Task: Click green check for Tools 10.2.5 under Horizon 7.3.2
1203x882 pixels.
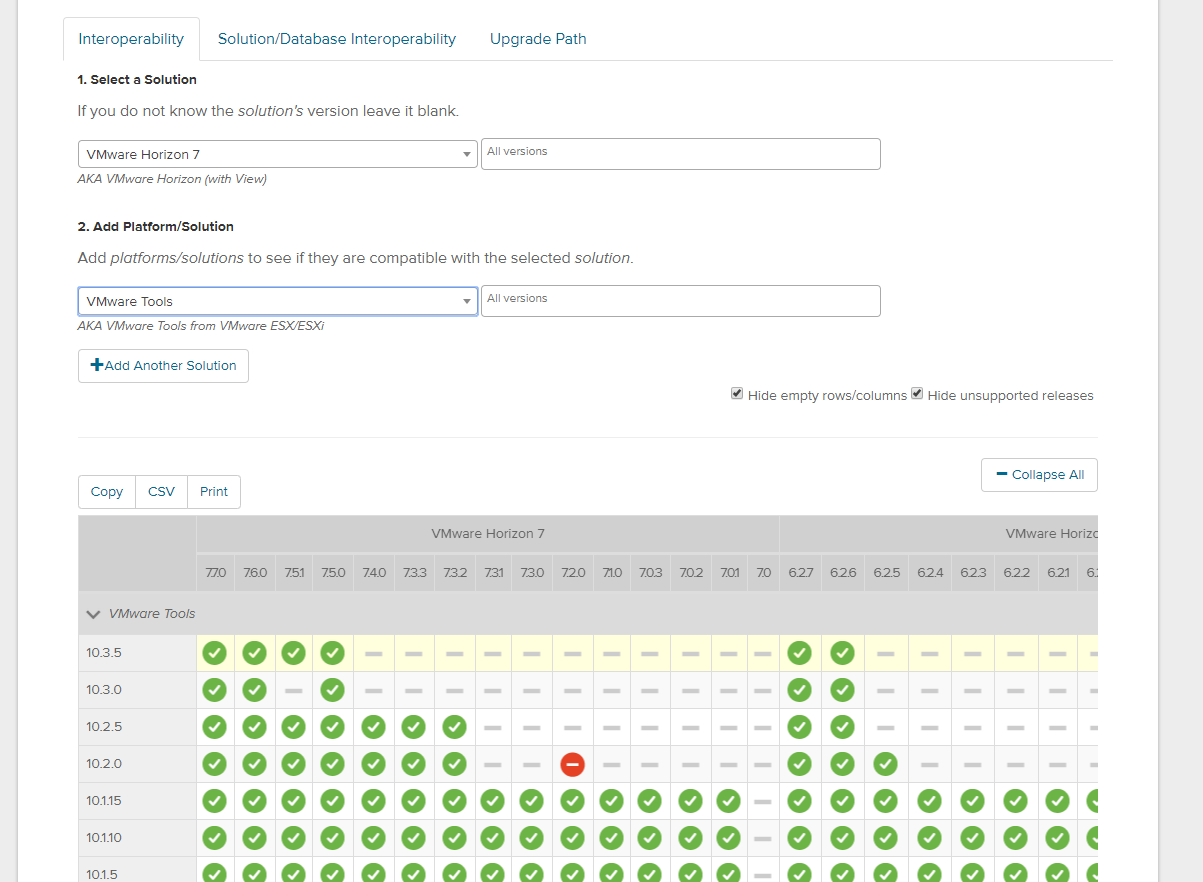Action: point(454,727)
